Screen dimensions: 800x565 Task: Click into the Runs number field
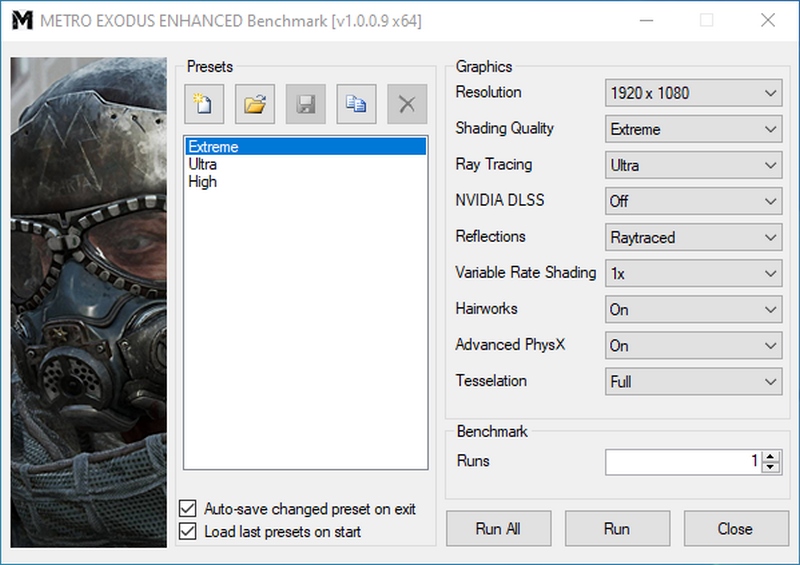682,461
